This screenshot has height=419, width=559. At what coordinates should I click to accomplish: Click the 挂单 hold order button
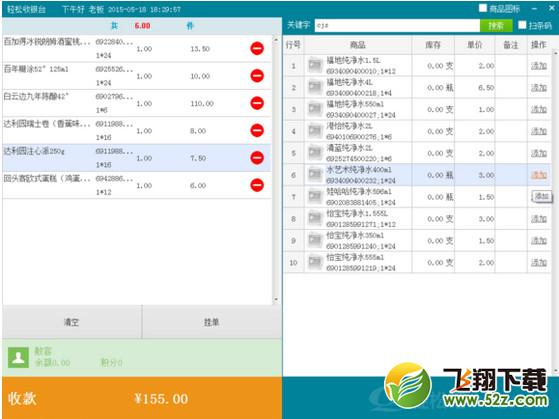click(x=211, y=322)
